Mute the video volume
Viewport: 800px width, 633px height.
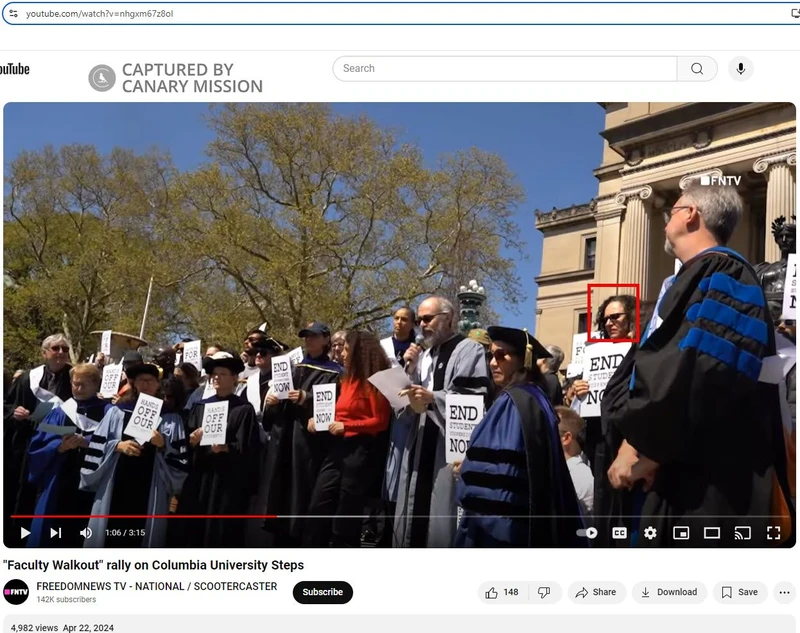click(86, 533)
